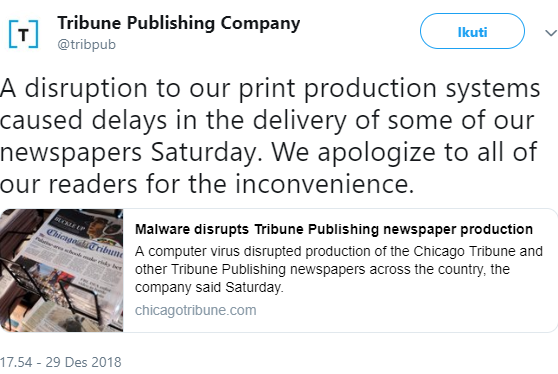The image size is (558, 374).
Task: Expand the tweet options chevron arrow
Action: [x=551, y=33]
